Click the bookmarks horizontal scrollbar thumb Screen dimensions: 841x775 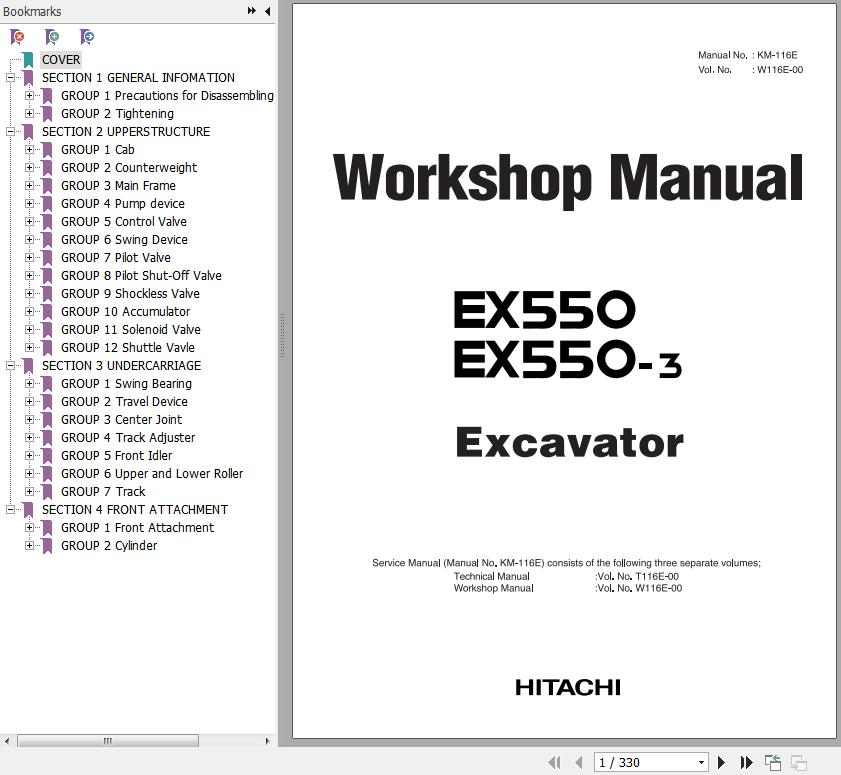point(108,741)
